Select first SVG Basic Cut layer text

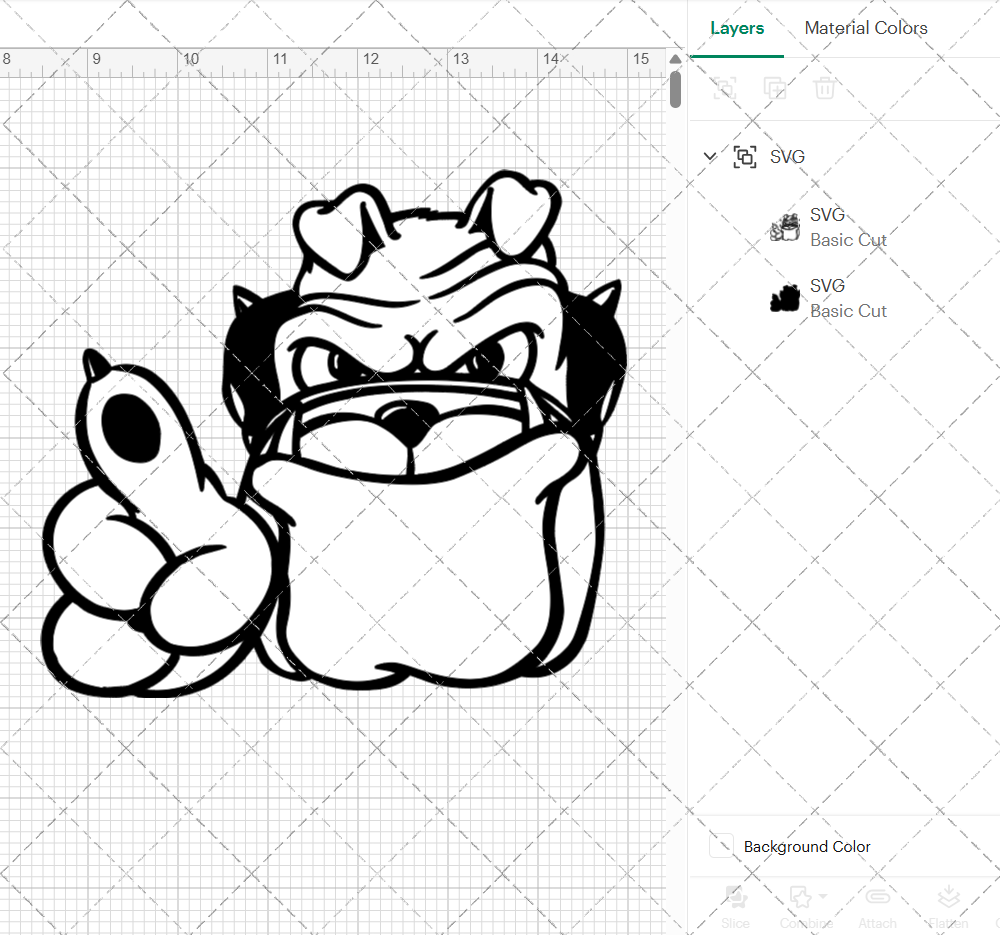(x=848, y=227)
